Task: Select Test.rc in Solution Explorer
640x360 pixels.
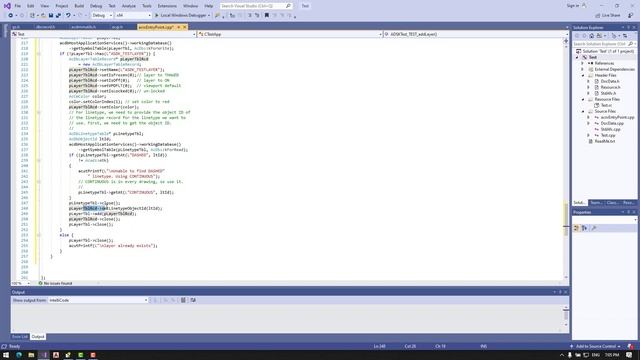Action: 606,105
